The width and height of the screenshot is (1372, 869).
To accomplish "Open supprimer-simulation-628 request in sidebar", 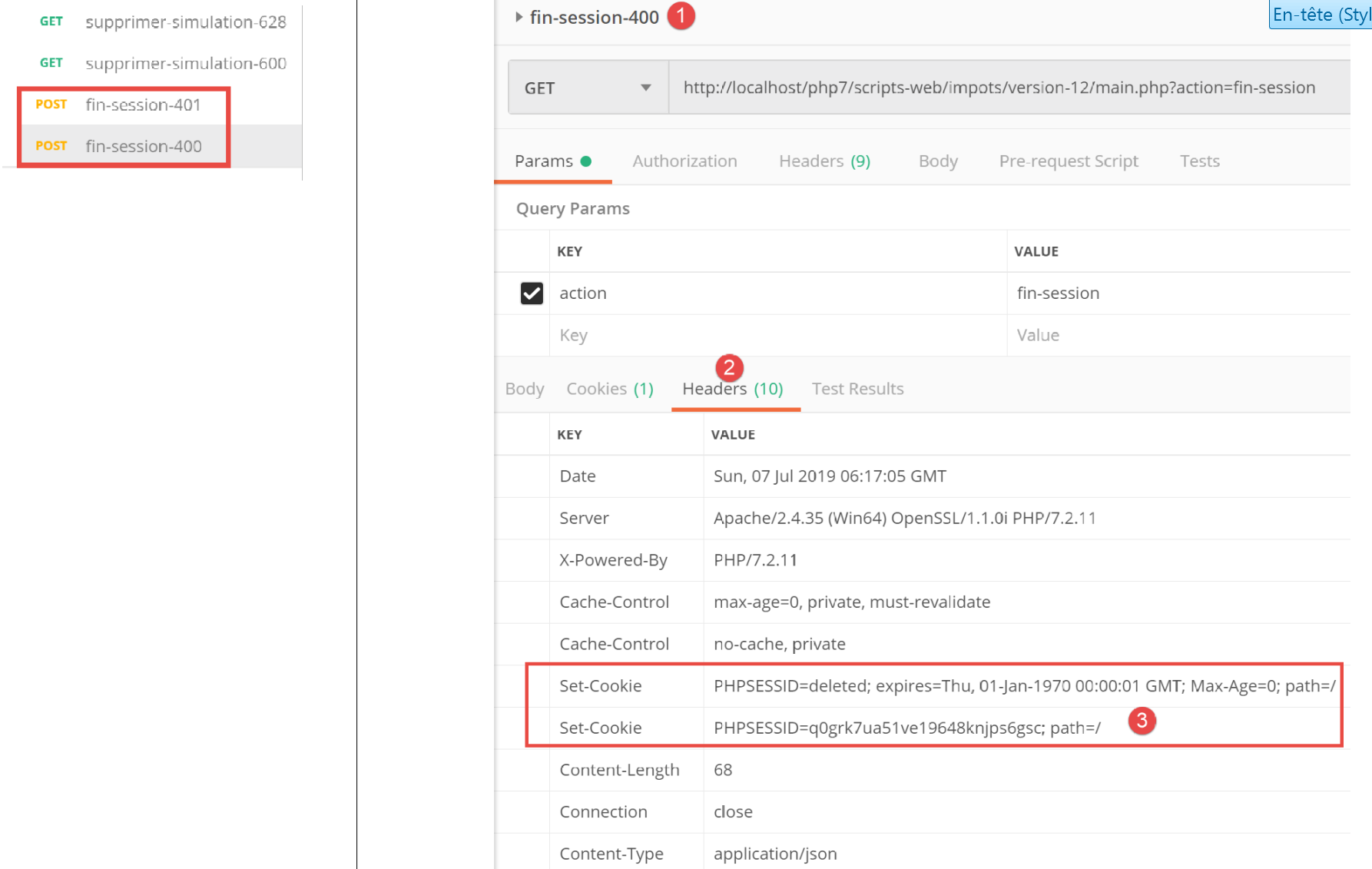I will click(185, 22).
